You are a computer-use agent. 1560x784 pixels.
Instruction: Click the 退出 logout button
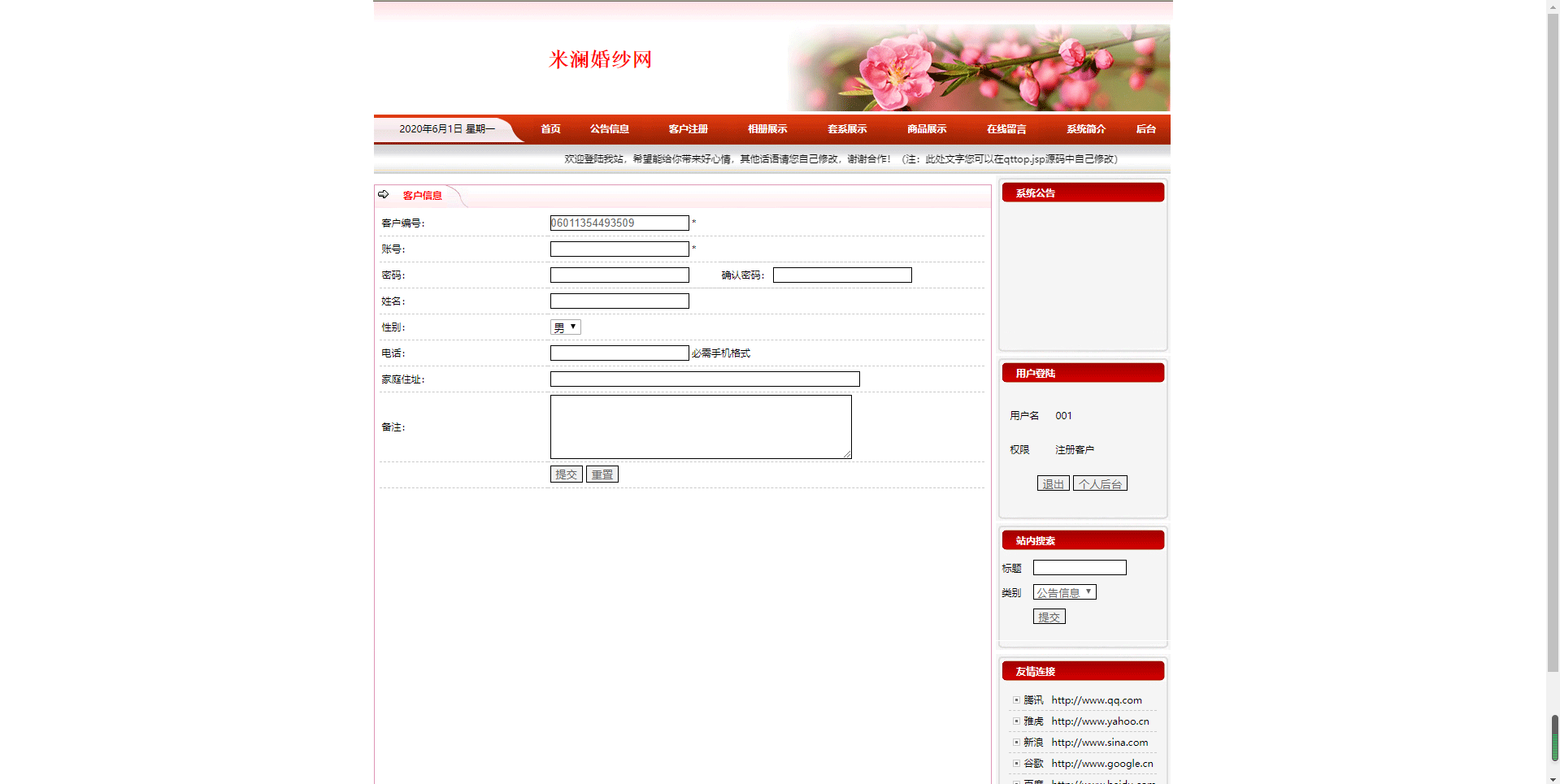[1054, 483]
